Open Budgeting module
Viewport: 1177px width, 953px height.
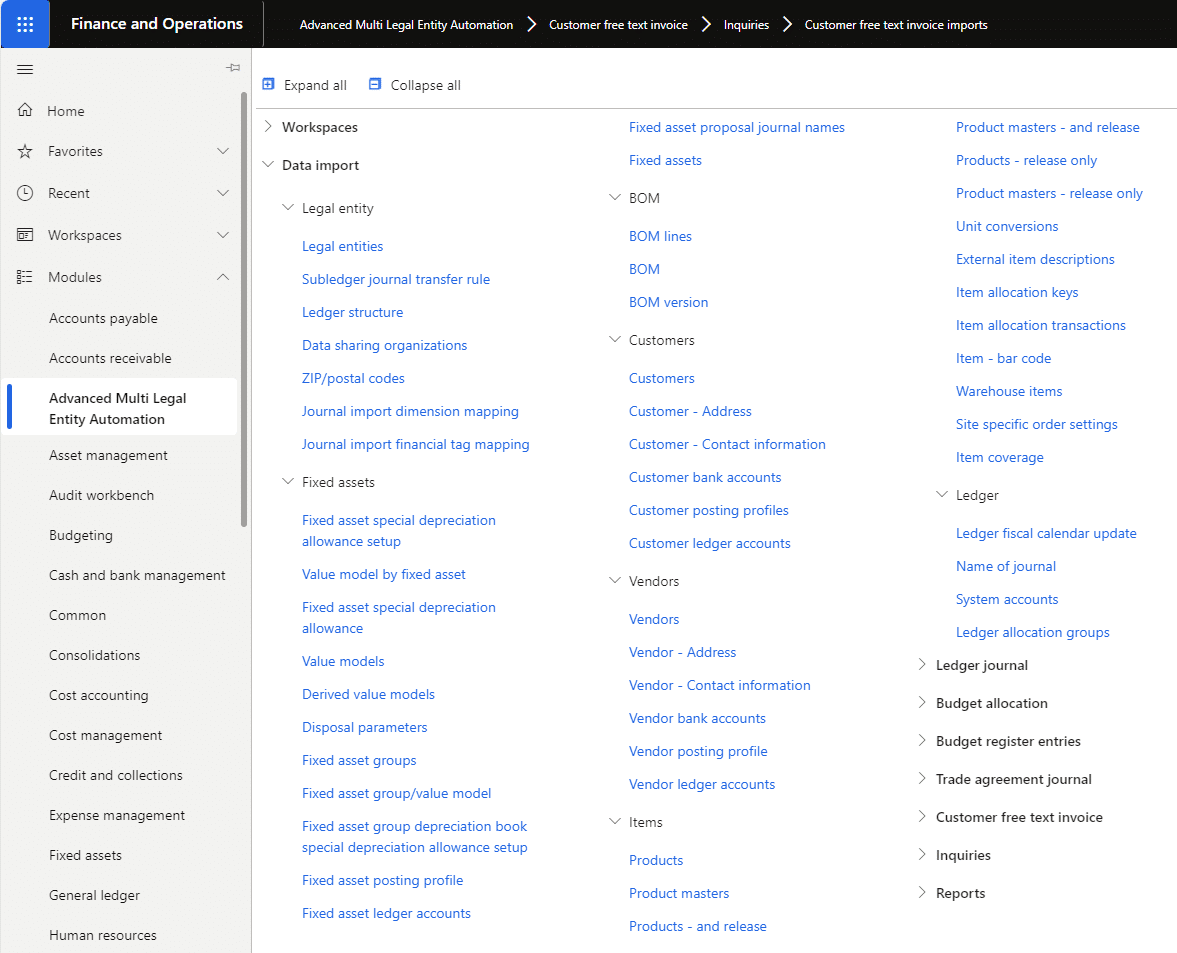81,535
